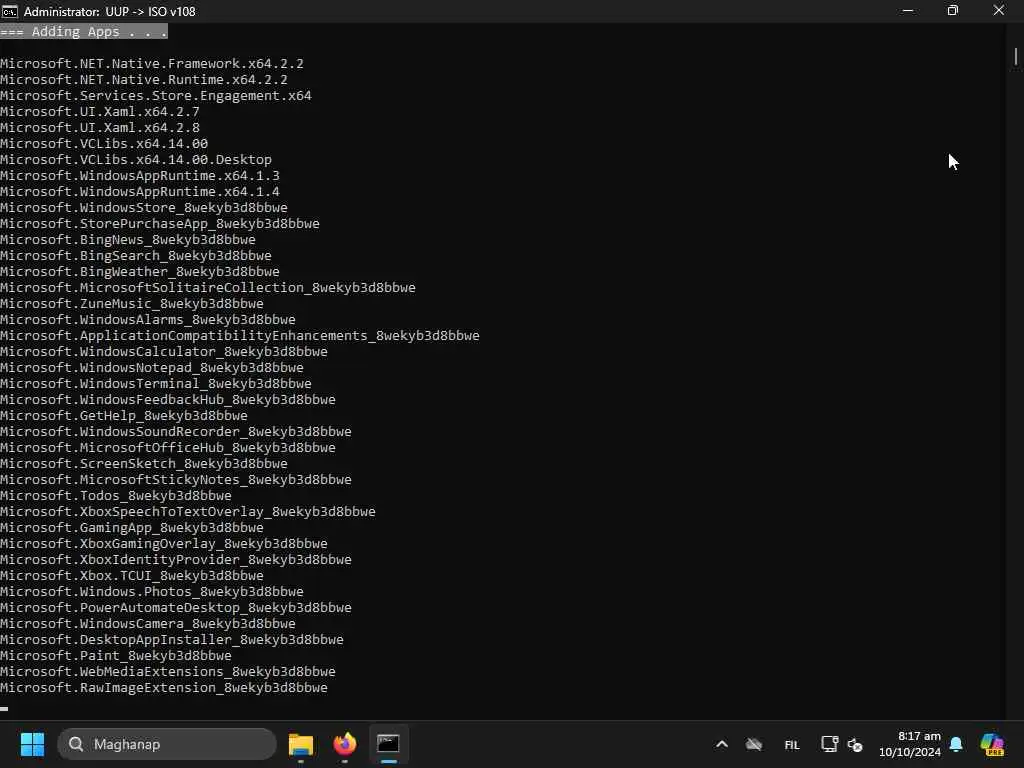Minimize the UUP -> ISO window
This screenshot has width=1024, height=768.
coord(908,11)
